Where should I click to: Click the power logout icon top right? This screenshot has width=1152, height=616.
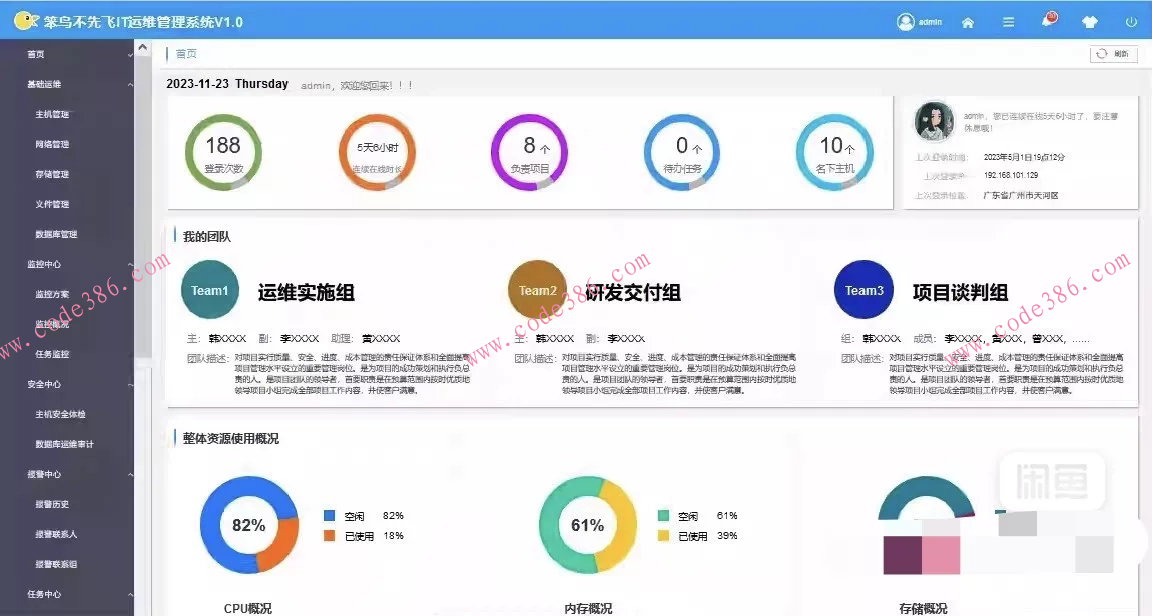(x=1130, y=20)
